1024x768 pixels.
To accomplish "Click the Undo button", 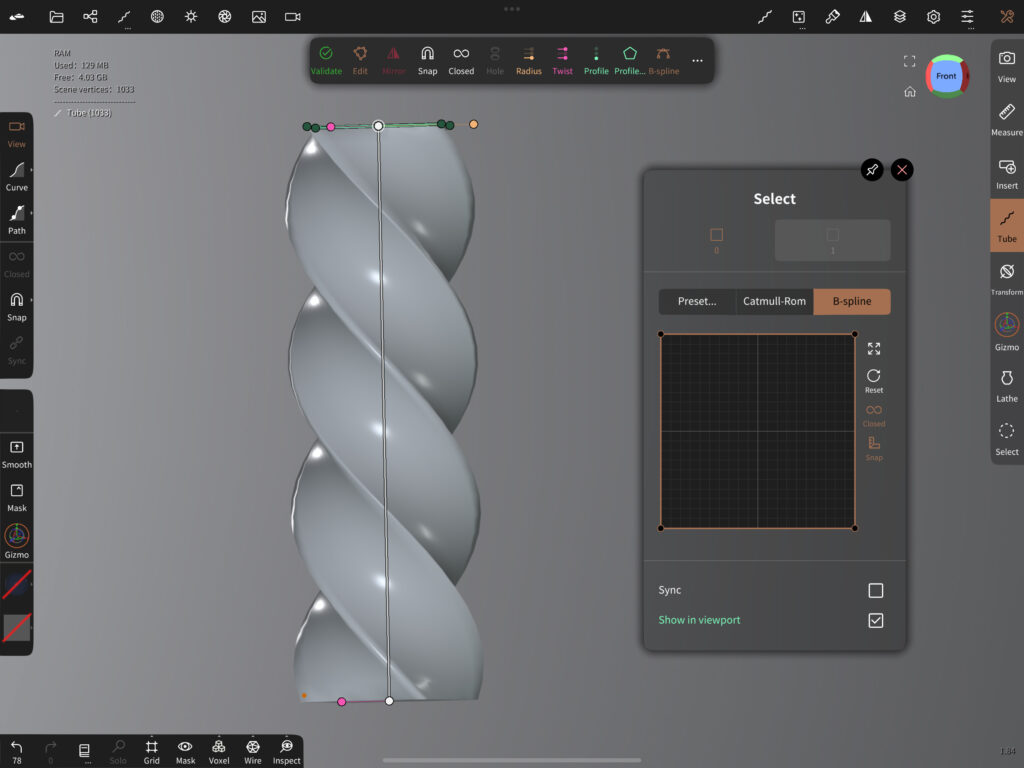I will coord(17,751).
